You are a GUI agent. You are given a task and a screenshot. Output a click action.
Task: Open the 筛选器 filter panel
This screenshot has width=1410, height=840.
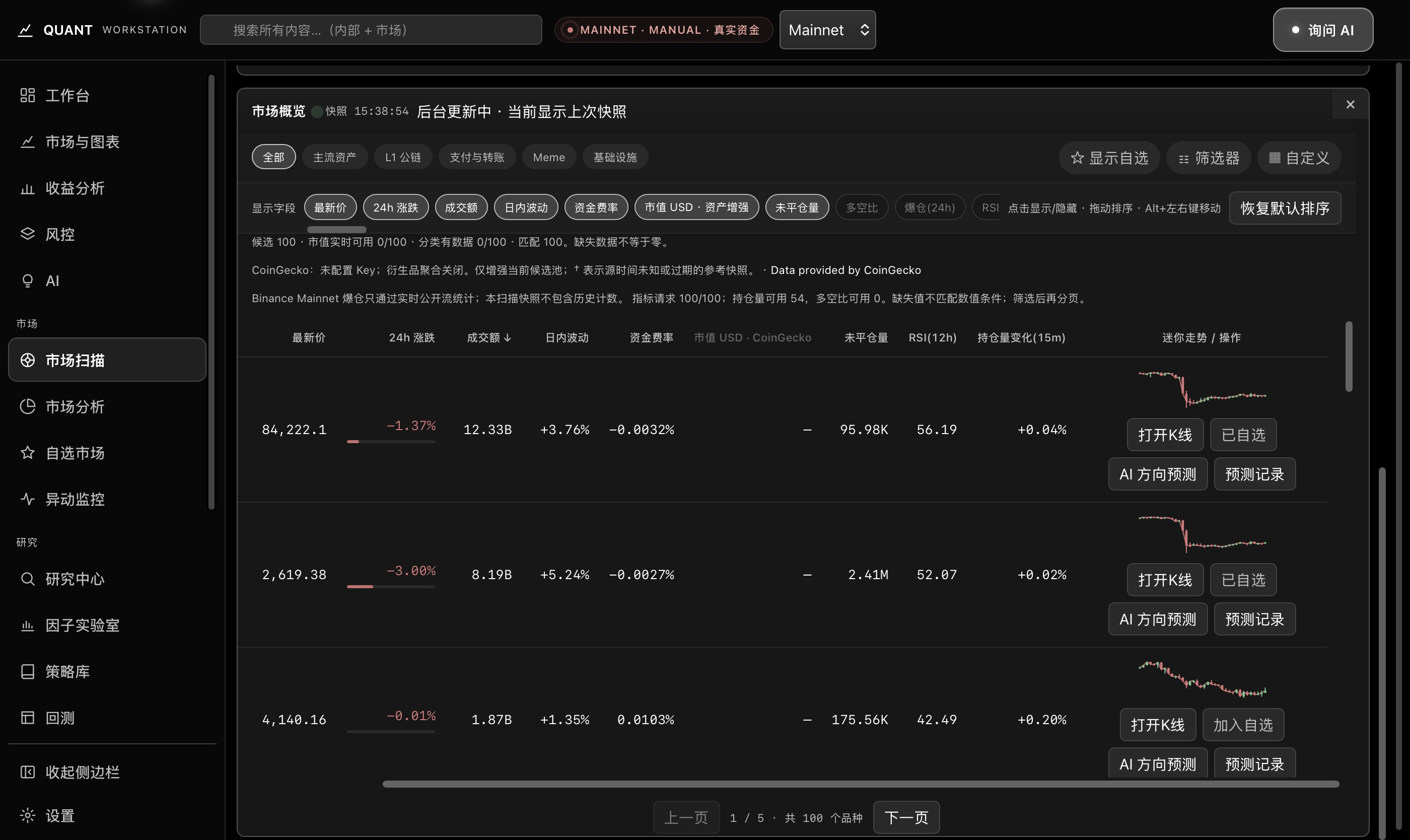1209,158
